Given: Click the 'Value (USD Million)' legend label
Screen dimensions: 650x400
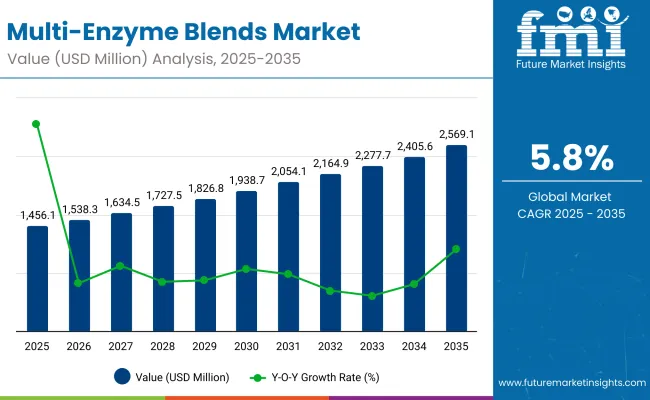Looking at the screenshot, I should pyautogui.click(x=182, y=377).
